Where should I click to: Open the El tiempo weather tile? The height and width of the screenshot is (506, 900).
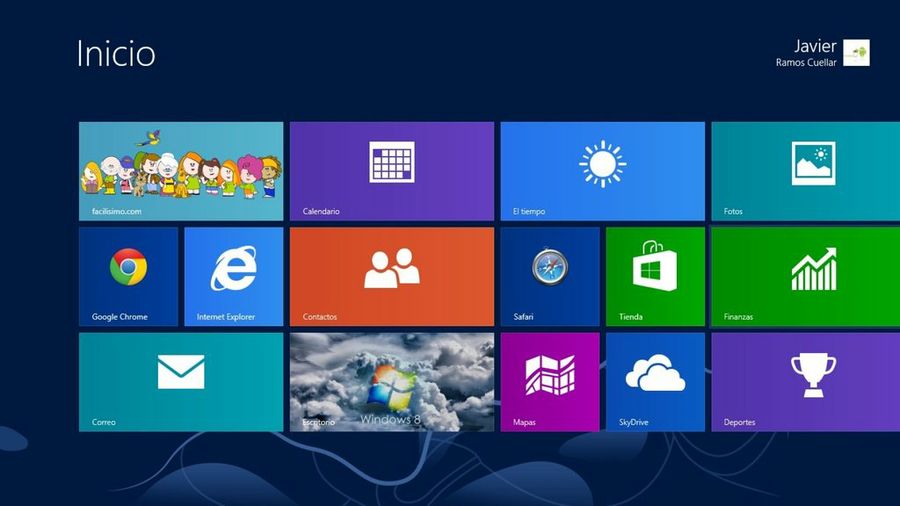[x=602, y=171]
